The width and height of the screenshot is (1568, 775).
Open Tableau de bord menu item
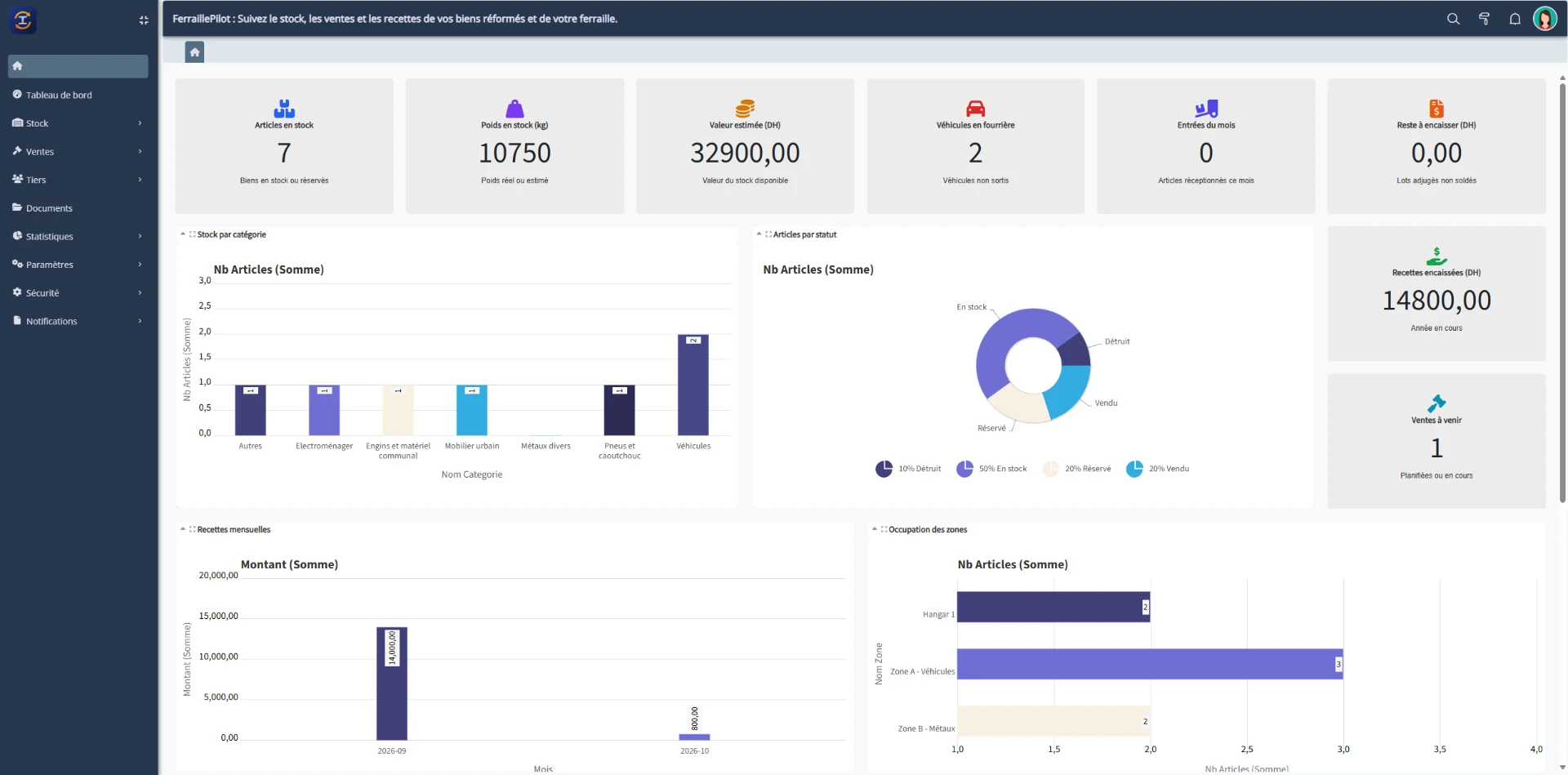click(59, 95)
